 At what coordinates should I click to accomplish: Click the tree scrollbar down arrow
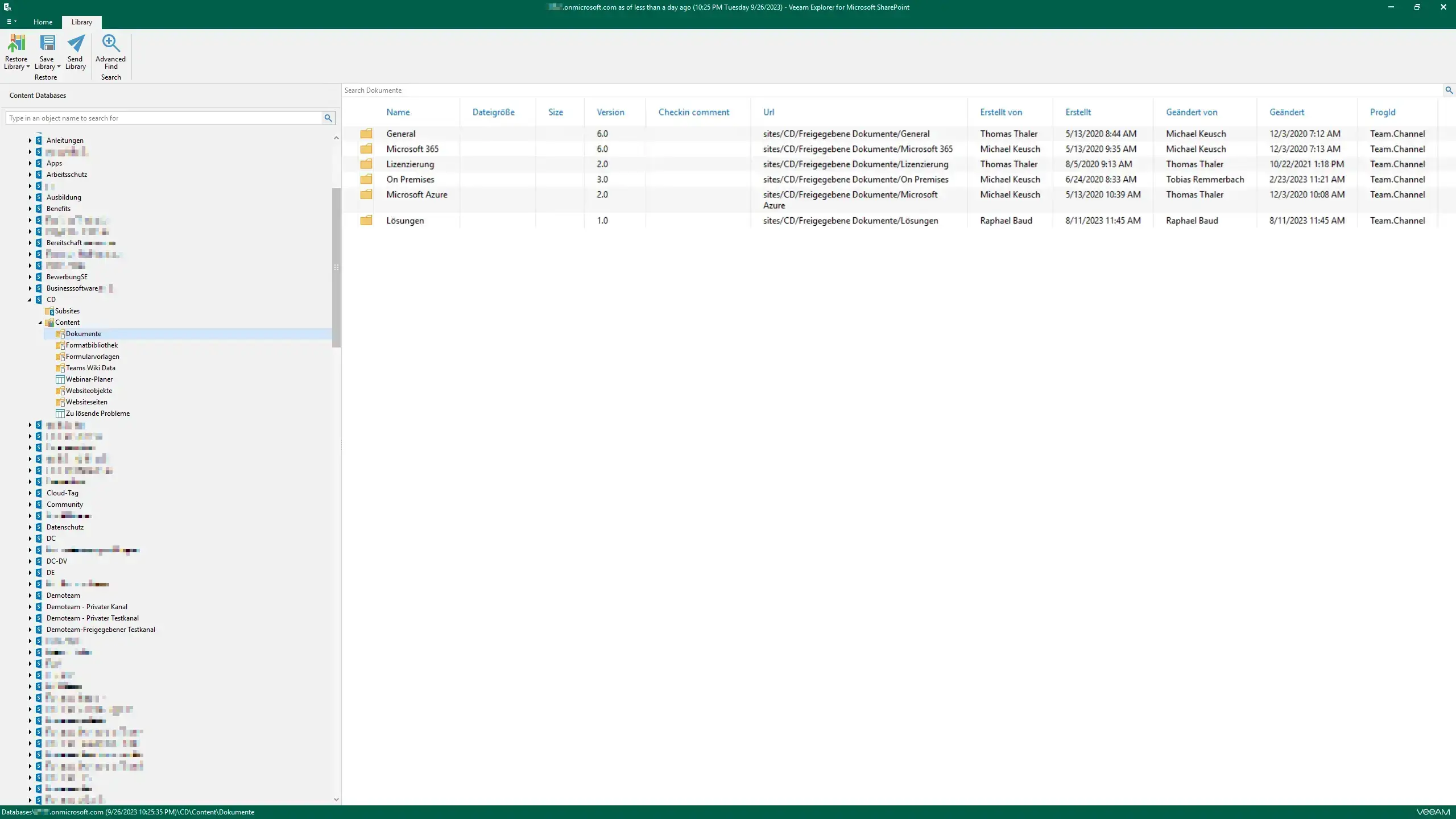(336, 800)
